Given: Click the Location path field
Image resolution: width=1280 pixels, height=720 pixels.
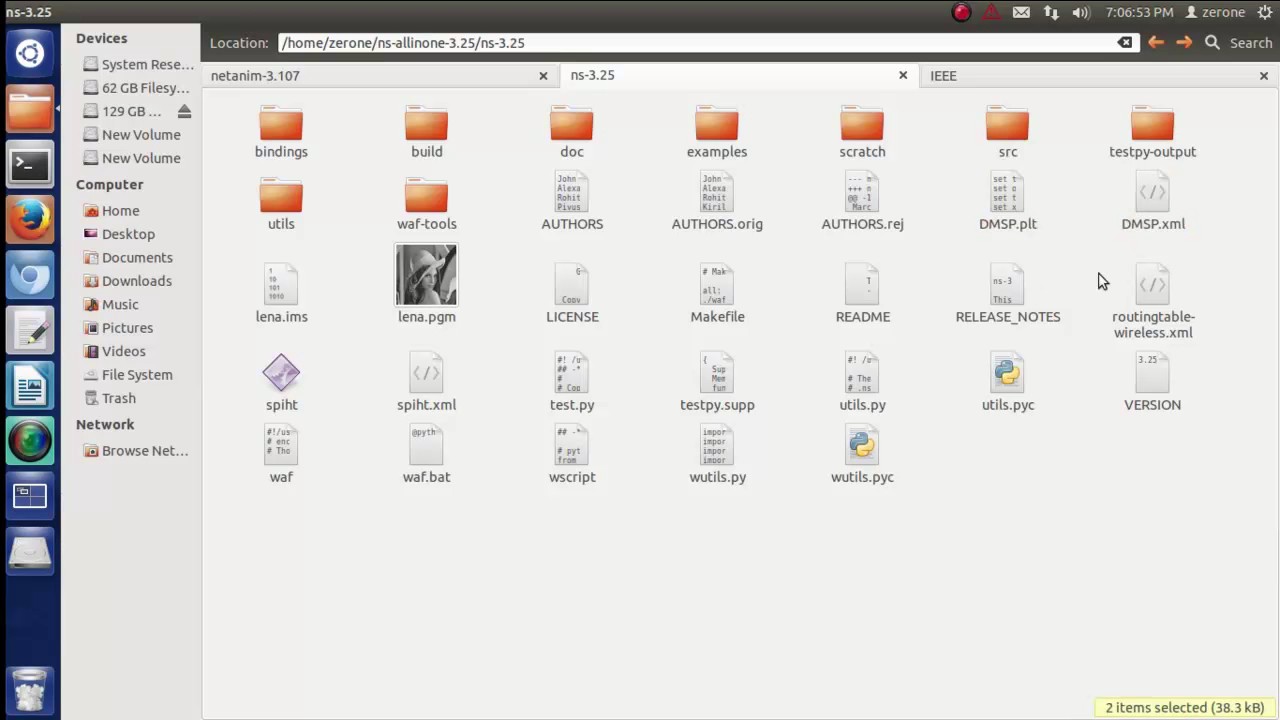Looking at the screenshot, I should pyautogui.click(x=710, y=43).
